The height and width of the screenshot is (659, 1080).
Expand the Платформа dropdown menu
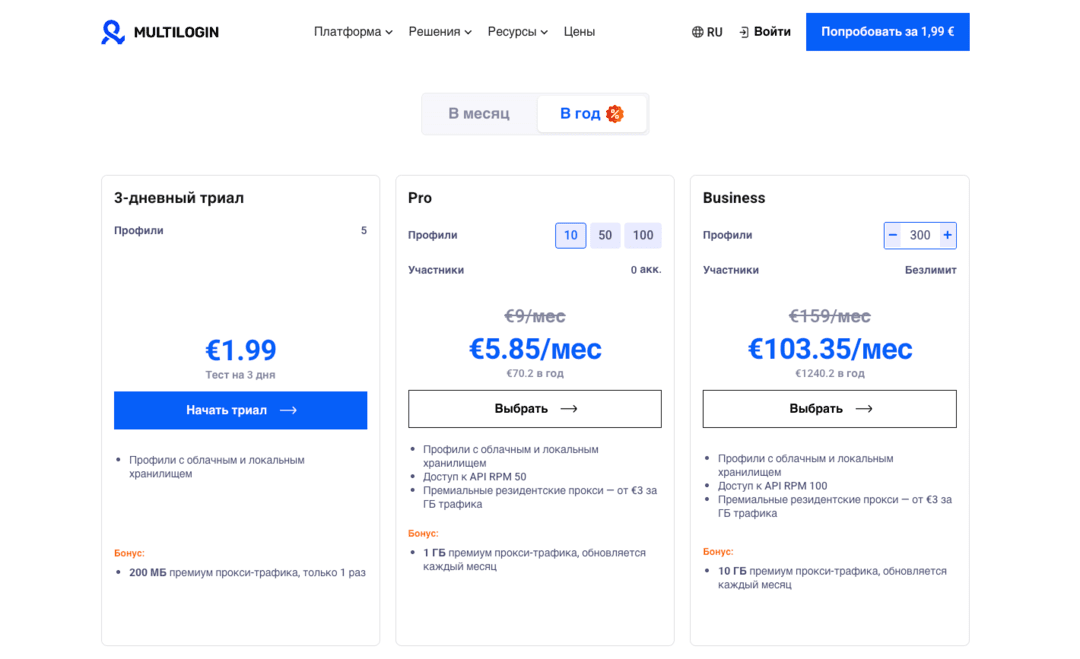point(353,32)
